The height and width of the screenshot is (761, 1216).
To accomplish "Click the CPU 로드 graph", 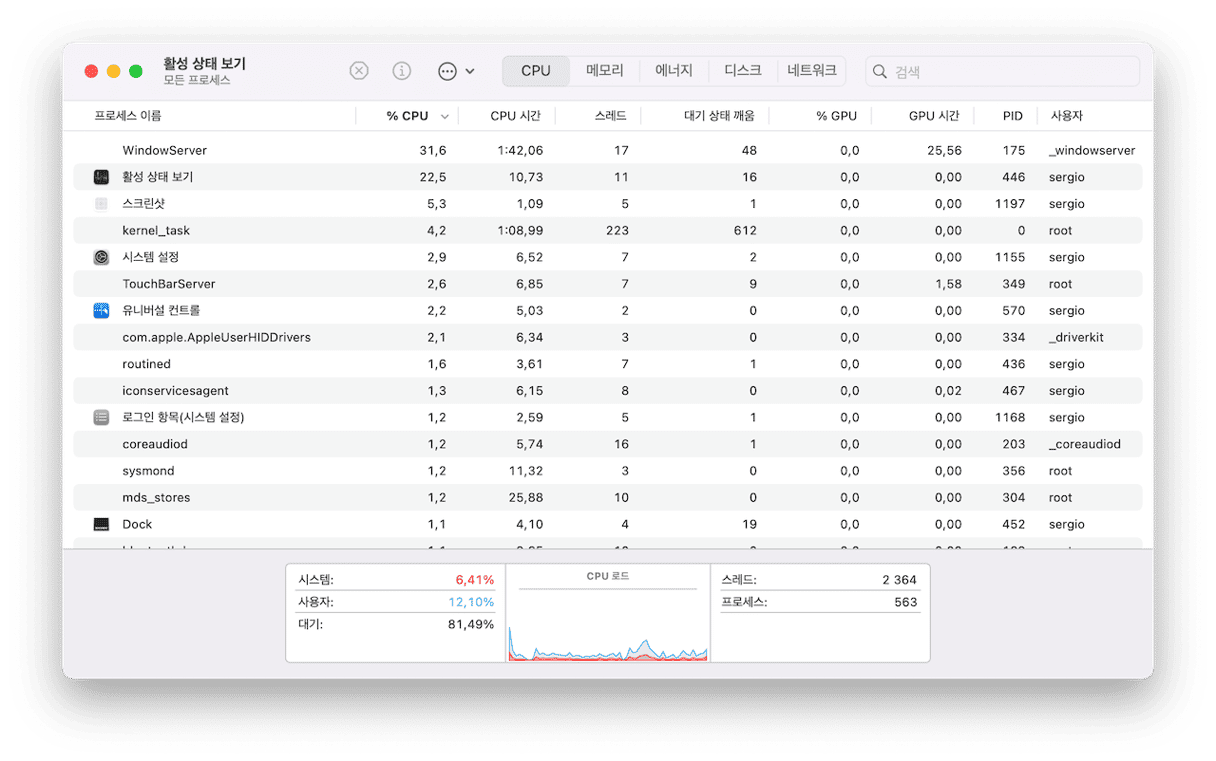I will point(608,625).
